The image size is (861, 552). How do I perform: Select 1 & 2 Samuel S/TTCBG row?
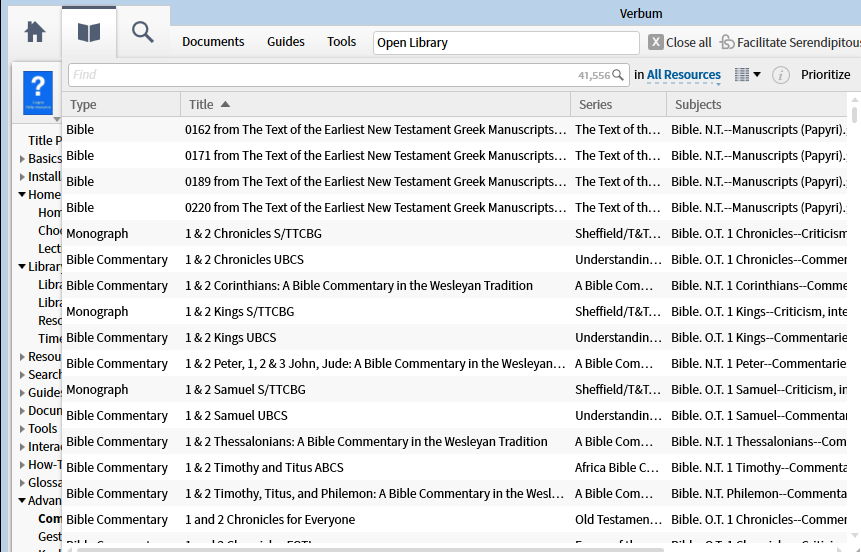point(455,389)
